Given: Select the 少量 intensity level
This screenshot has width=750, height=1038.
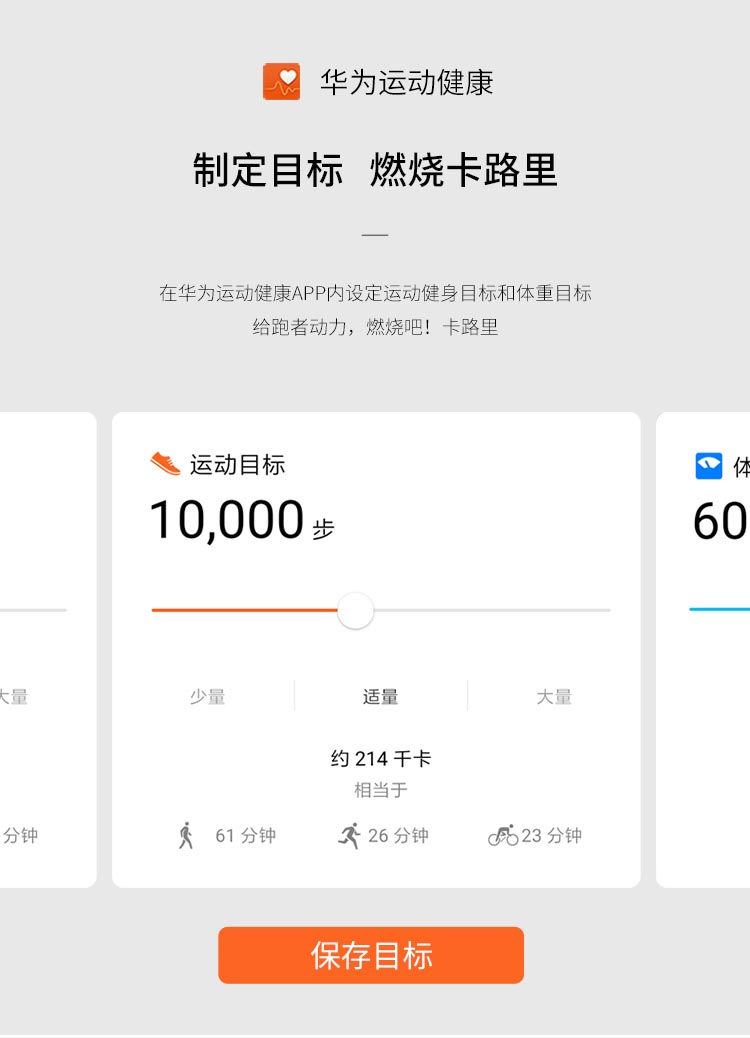Looking at the screenshot, I should click(x=208, y=697).
